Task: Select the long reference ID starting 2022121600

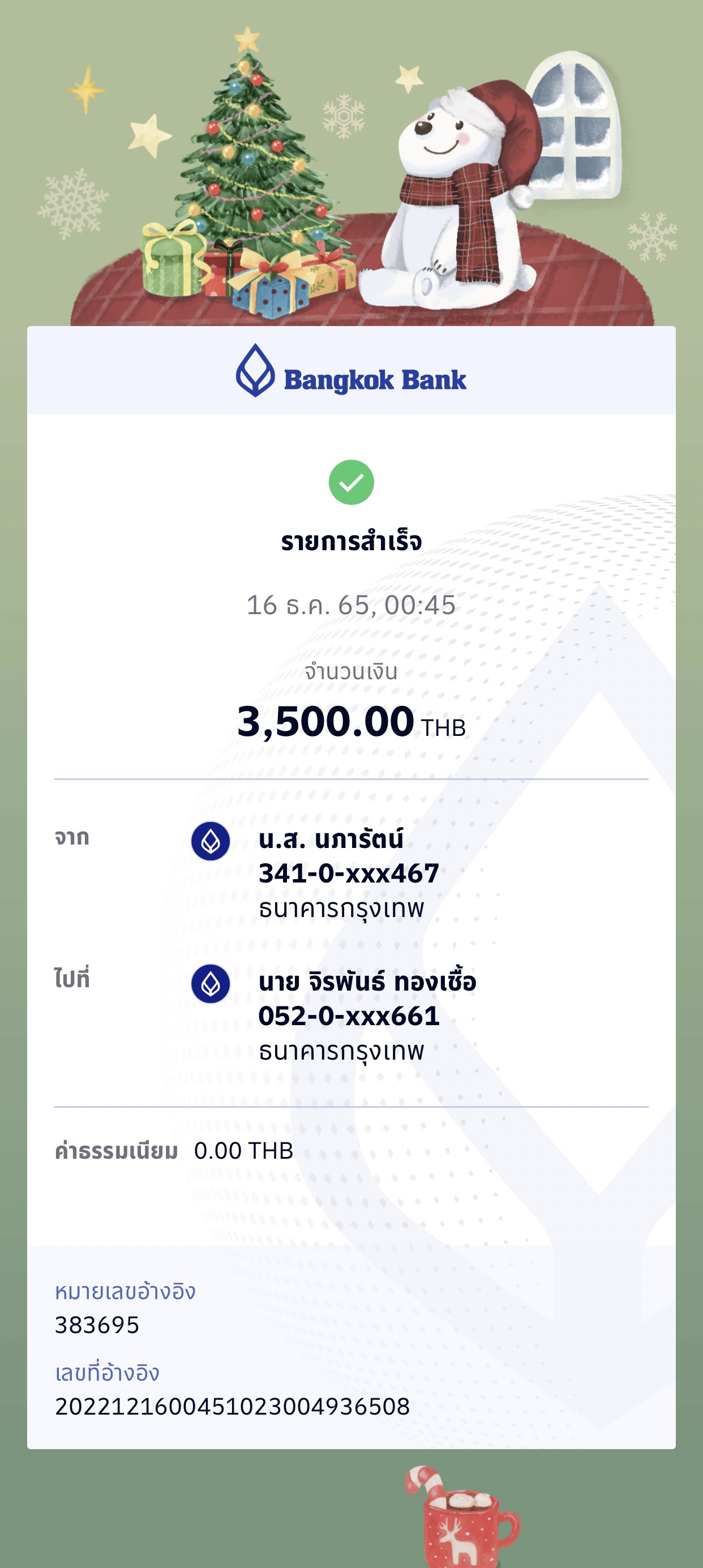Action: tap(232, 1407)
